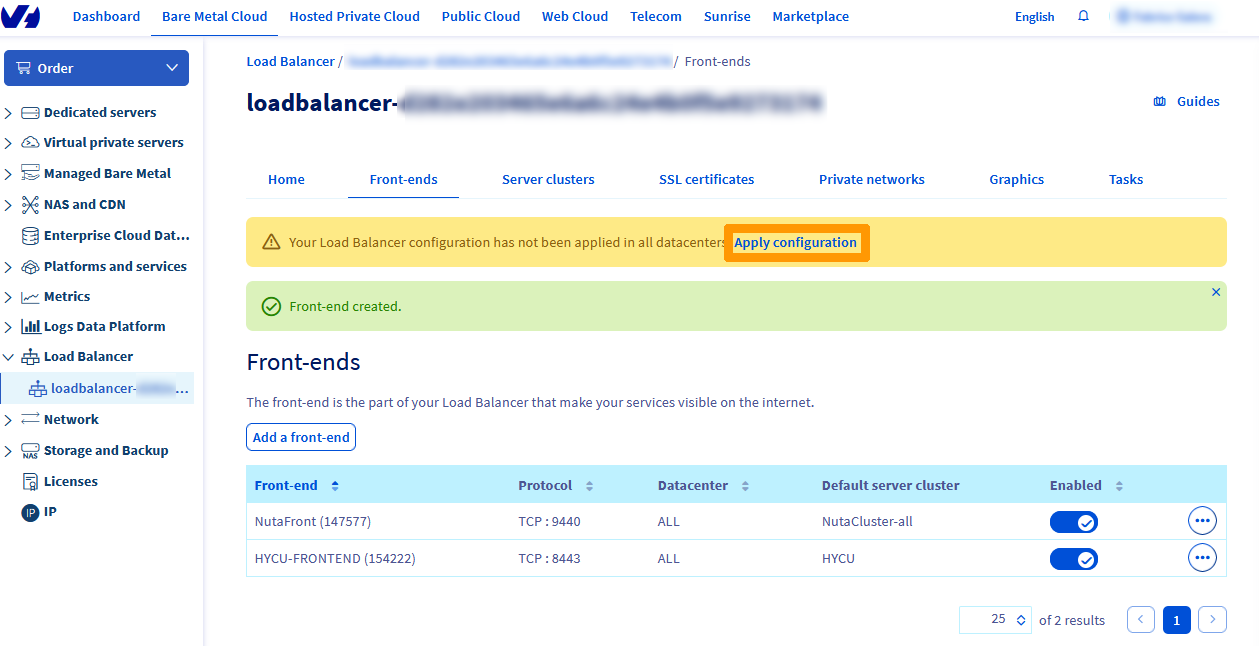The height and width of the screenshot is (646, 1259).
Task: Expand the Order dropdown
Action: click(x=96, y=67)
